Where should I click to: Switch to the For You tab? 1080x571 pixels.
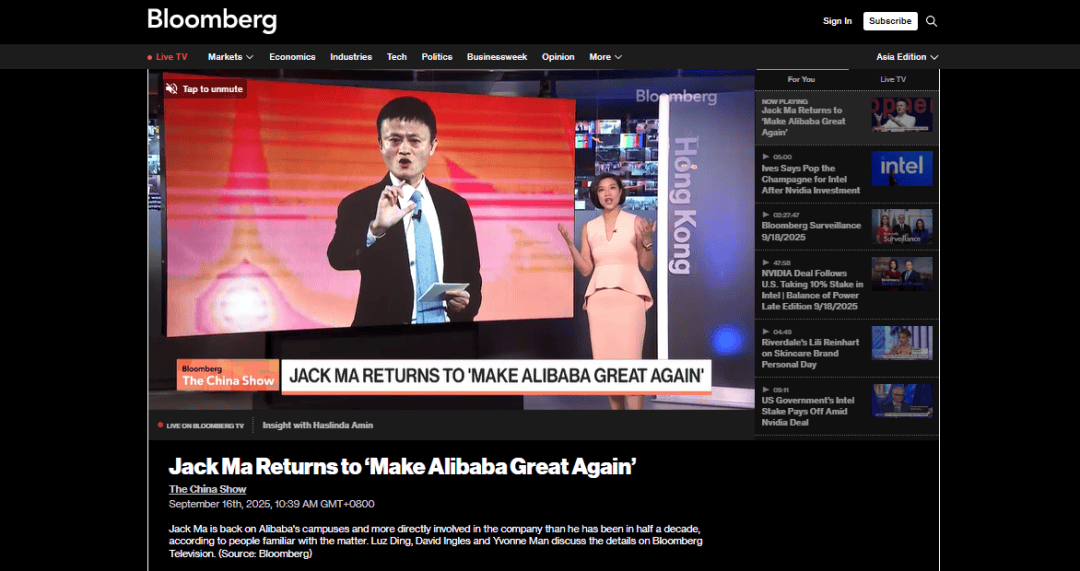click(801, 79)
